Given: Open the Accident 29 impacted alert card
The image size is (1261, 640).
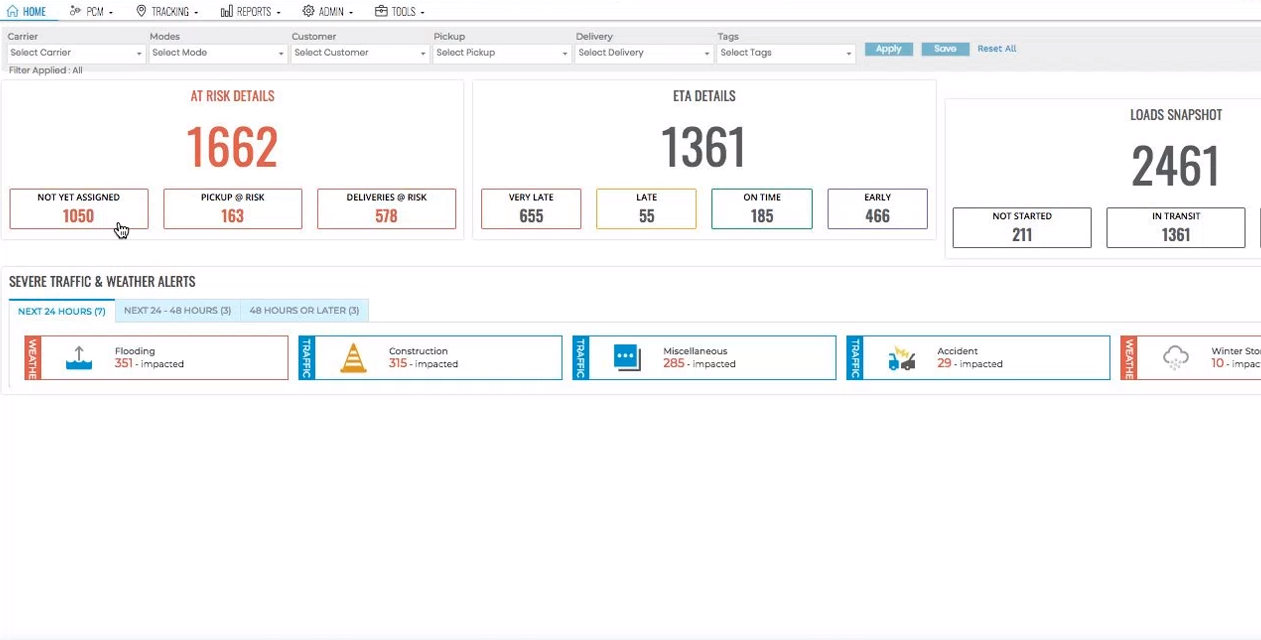Looking at the screenshot, I should pyautogui.click(x=978, y=358).
